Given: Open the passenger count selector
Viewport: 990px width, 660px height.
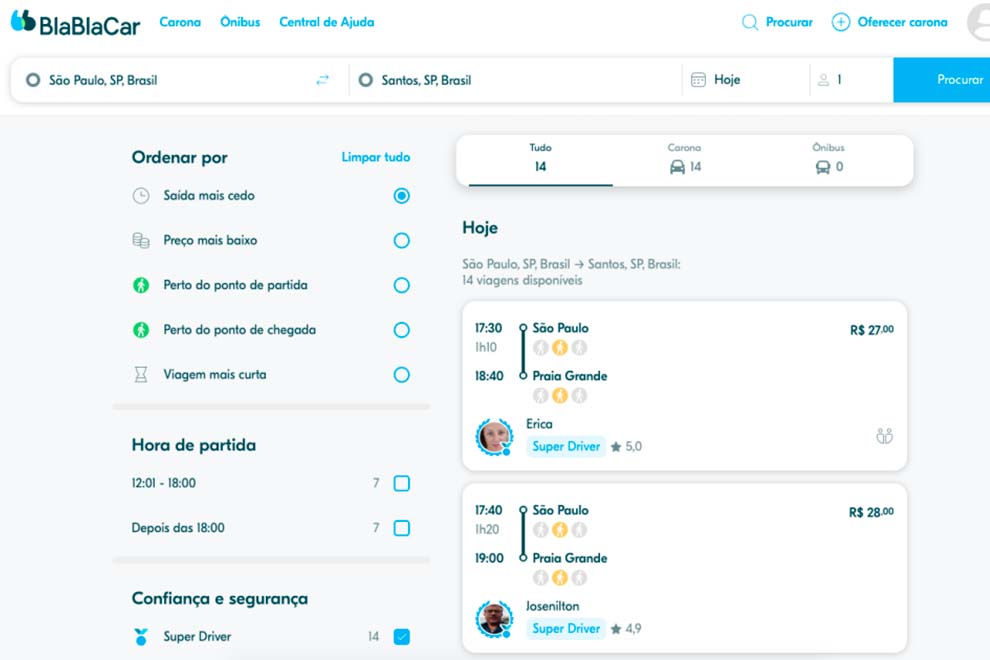Looking at the screenshot, I should [x=852, y=80].
